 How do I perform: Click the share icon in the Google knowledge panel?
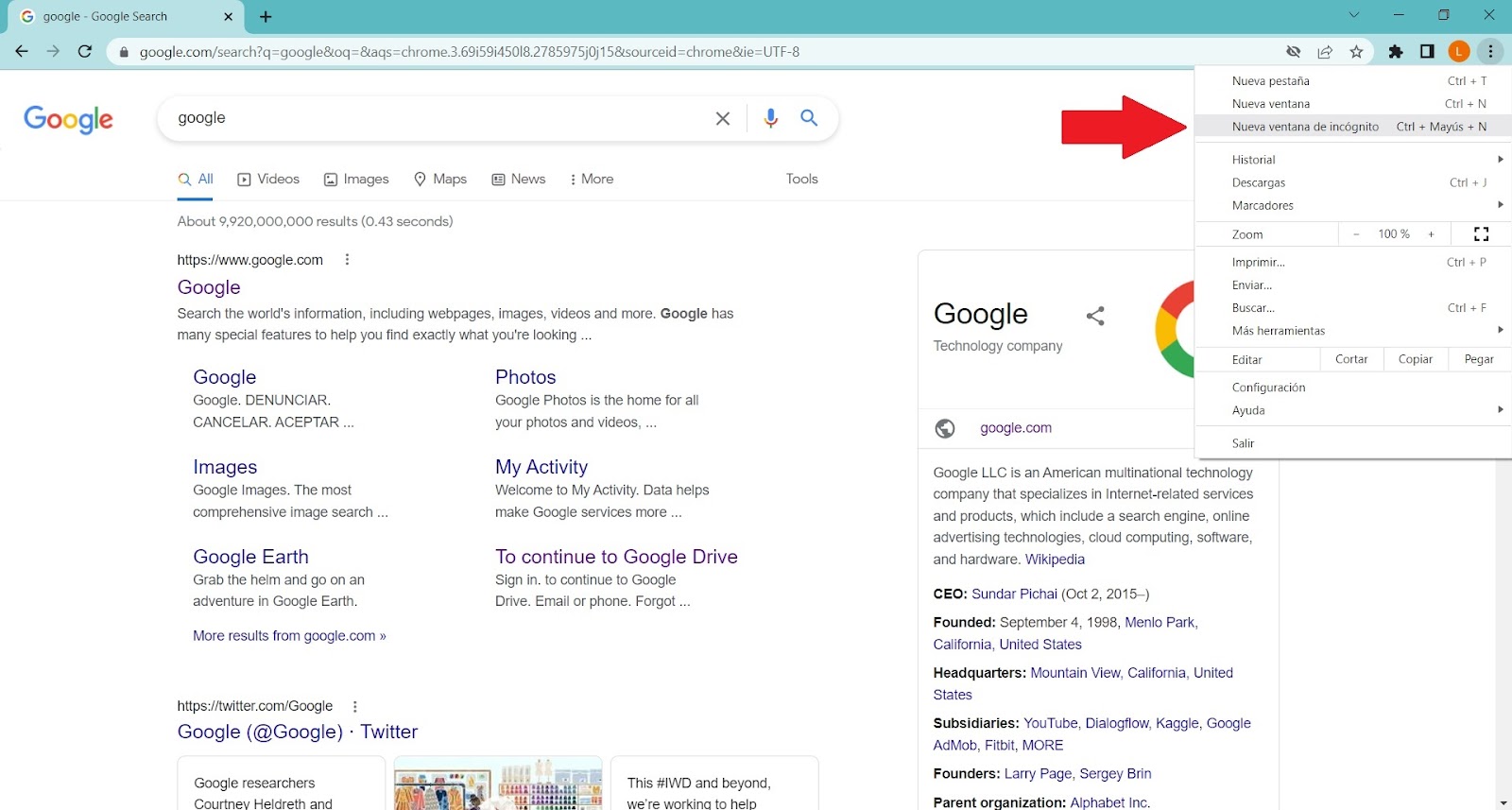[x=1095, y=316]
